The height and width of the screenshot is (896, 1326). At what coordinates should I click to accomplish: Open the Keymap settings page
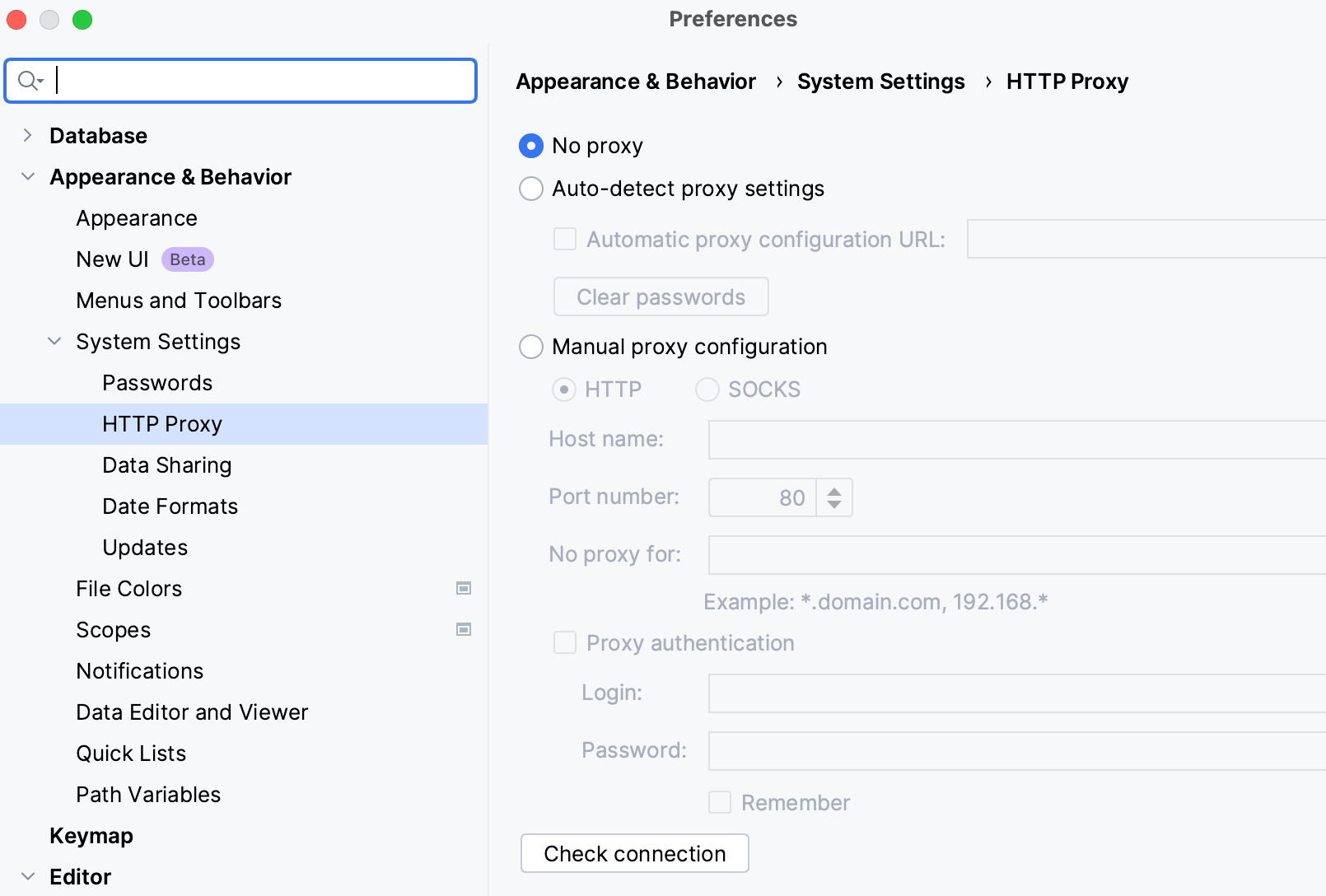pos(91,836)
